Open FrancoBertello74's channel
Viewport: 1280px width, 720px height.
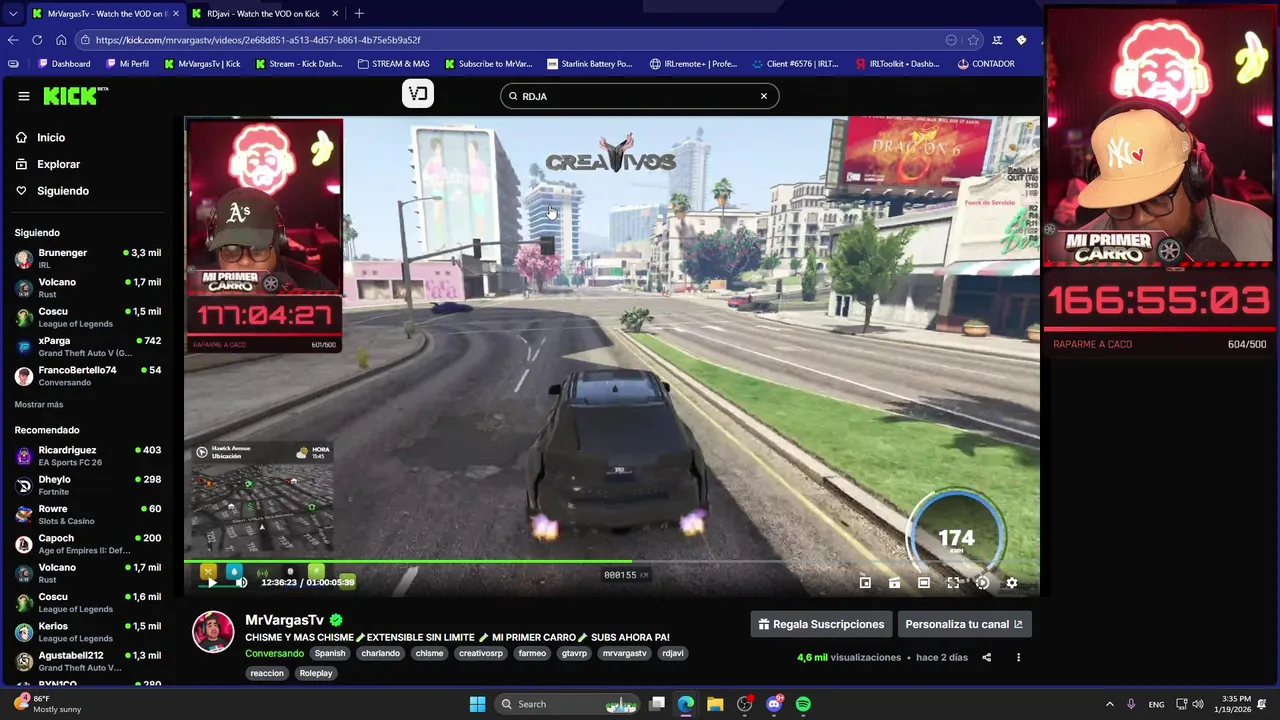(88, 375)
